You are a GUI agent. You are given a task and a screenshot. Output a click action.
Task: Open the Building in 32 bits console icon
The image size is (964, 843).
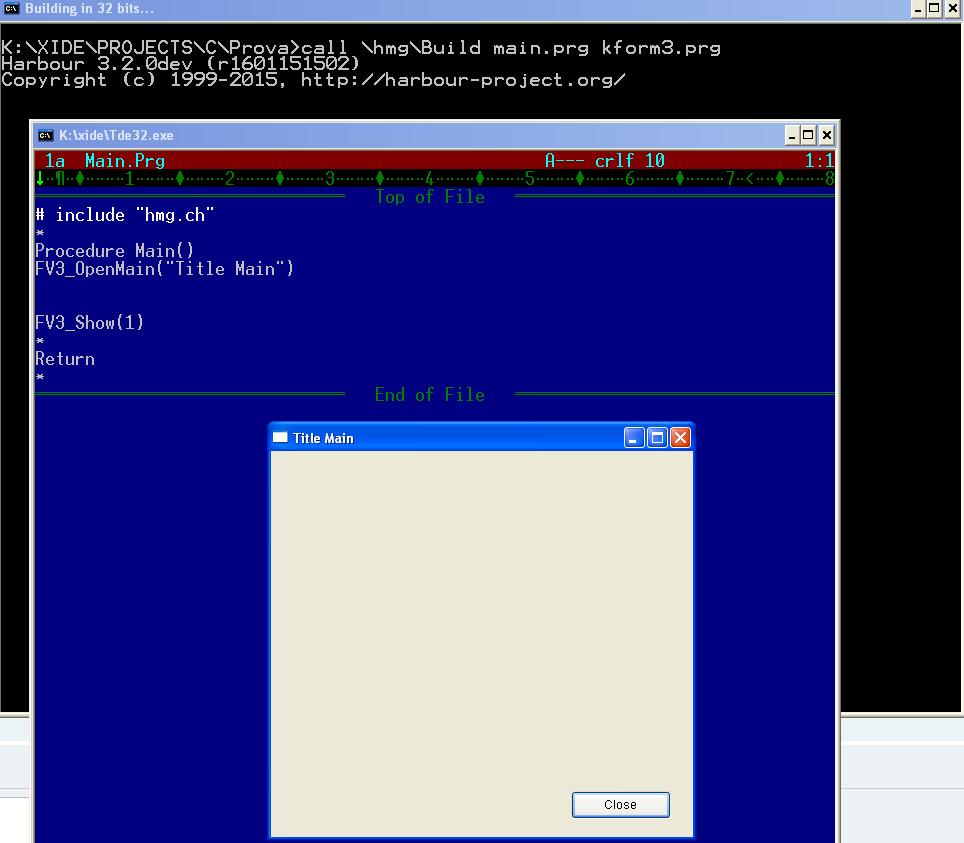tap(11, 8)
